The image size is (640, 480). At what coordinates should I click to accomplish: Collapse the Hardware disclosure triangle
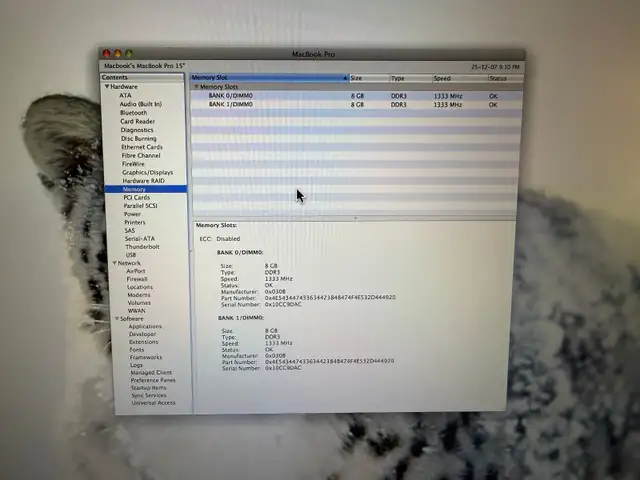[107, 87]
